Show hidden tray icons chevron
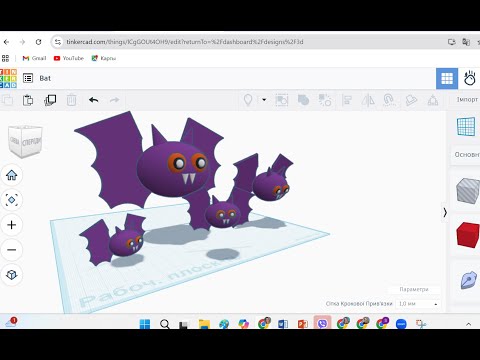Screen dimensions: 480x360 tap(468, 324)
